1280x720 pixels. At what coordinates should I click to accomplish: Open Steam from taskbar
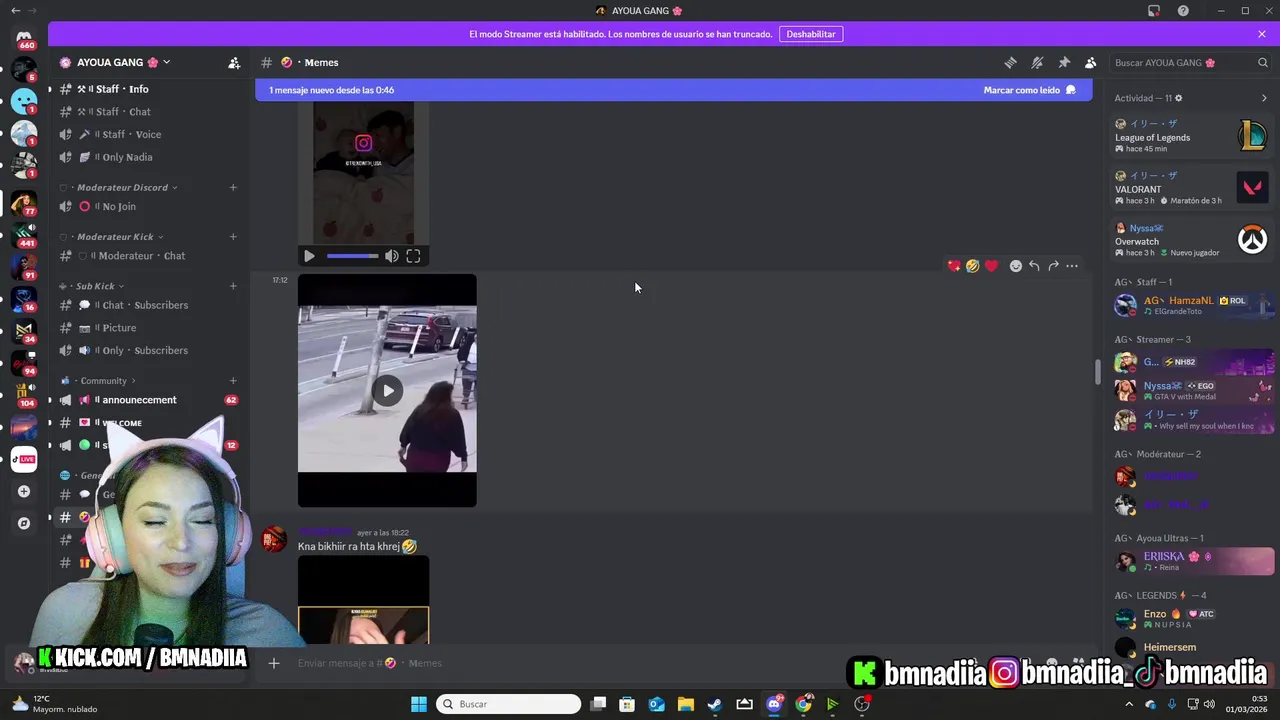[x=715, y=704]
